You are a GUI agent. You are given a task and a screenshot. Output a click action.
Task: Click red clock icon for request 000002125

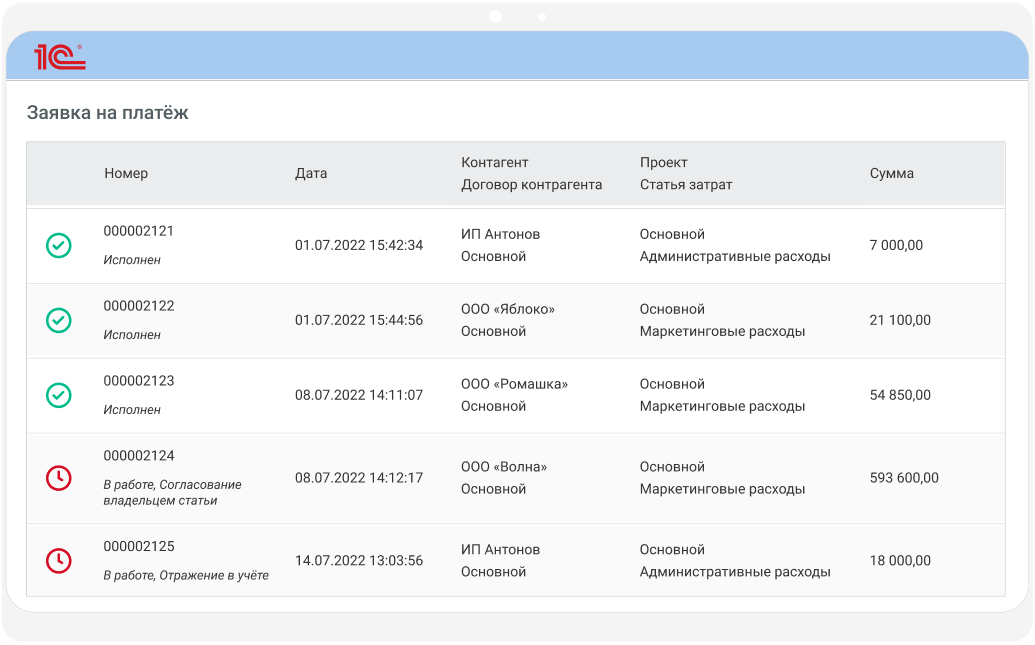tap(59, 560)
